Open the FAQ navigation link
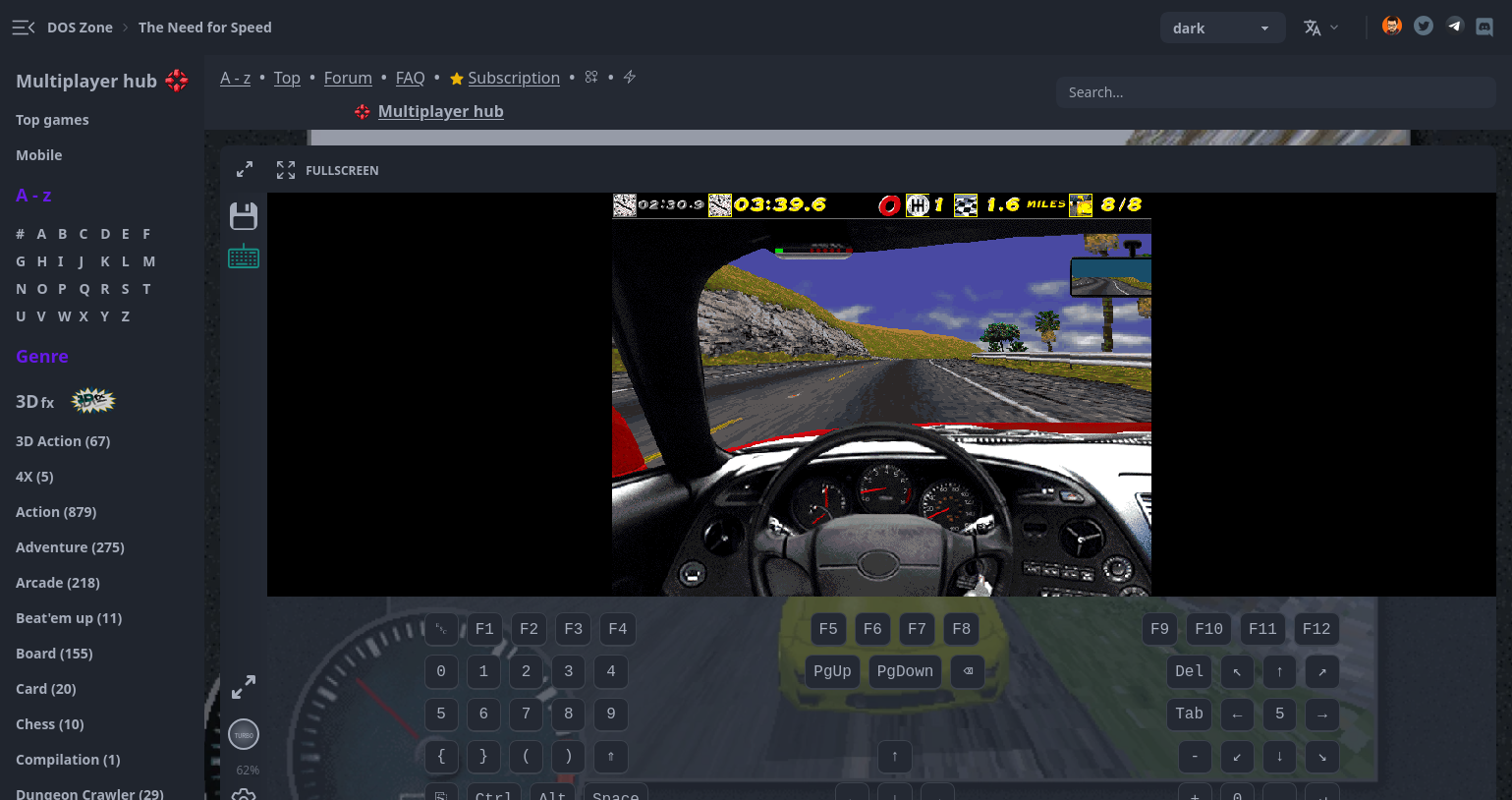The width and height of the screenshot is (1512, 800). 410,78
